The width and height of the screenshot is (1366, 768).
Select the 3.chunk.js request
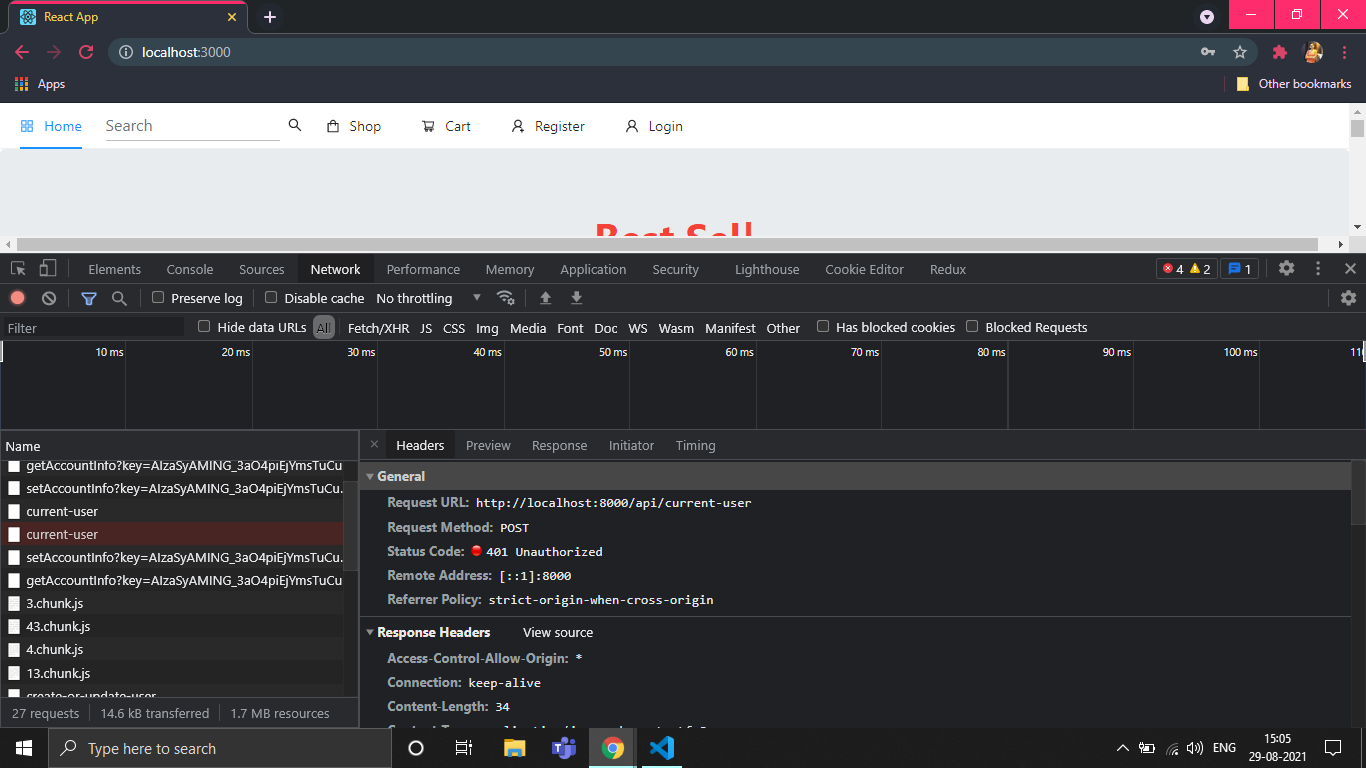click(x=172, y=603)
